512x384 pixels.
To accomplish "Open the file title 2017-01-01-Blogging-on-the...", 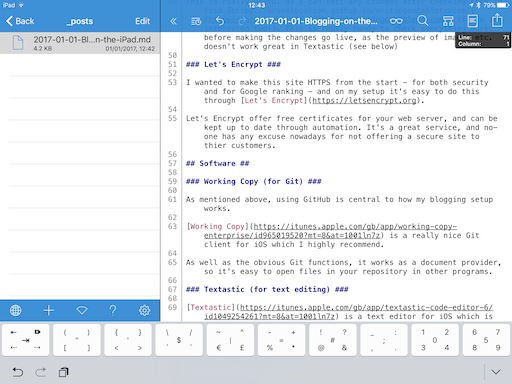I will point(316,21).
